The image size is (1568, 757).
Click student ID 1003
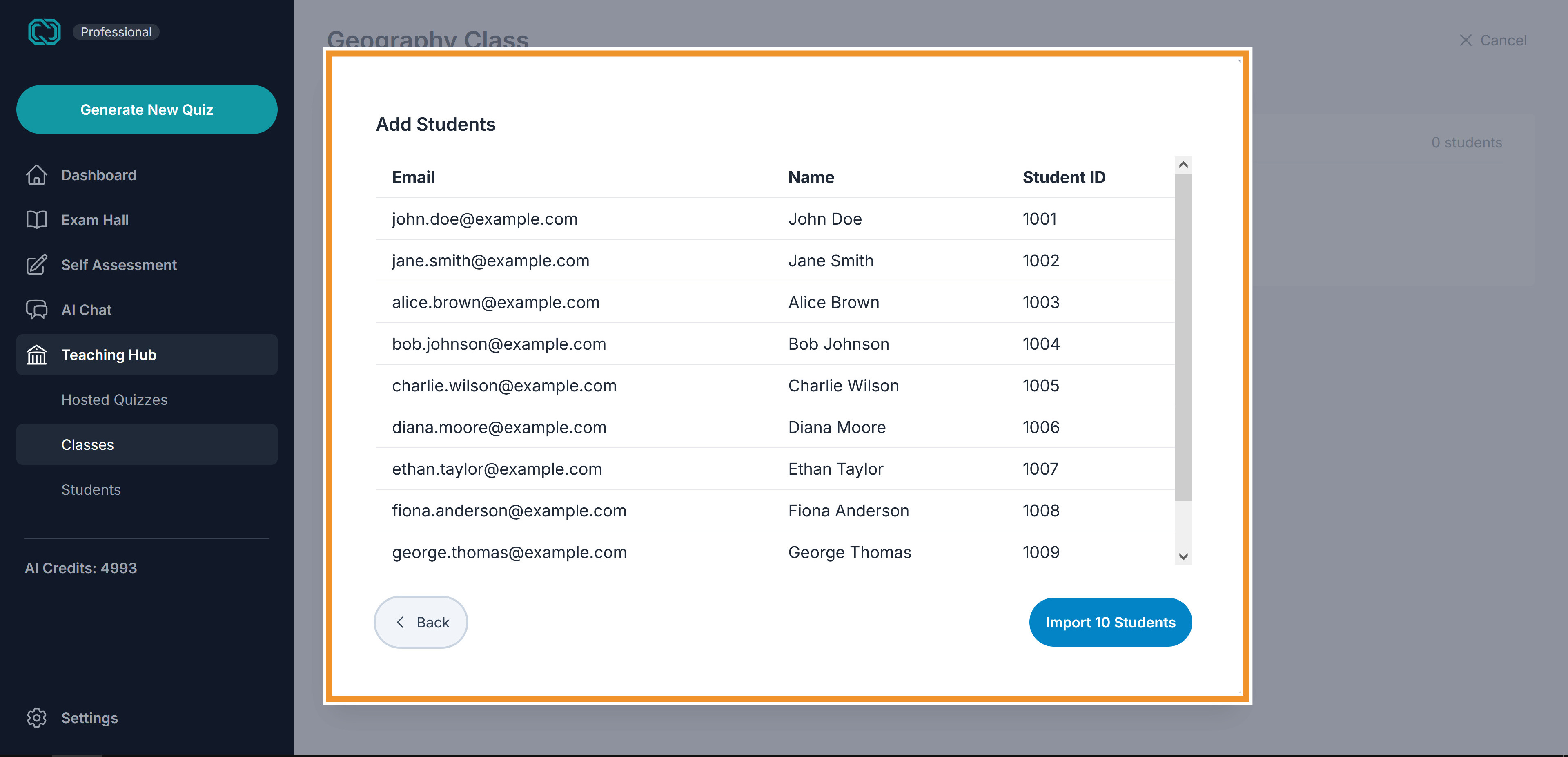click(x=1041, y=302)
